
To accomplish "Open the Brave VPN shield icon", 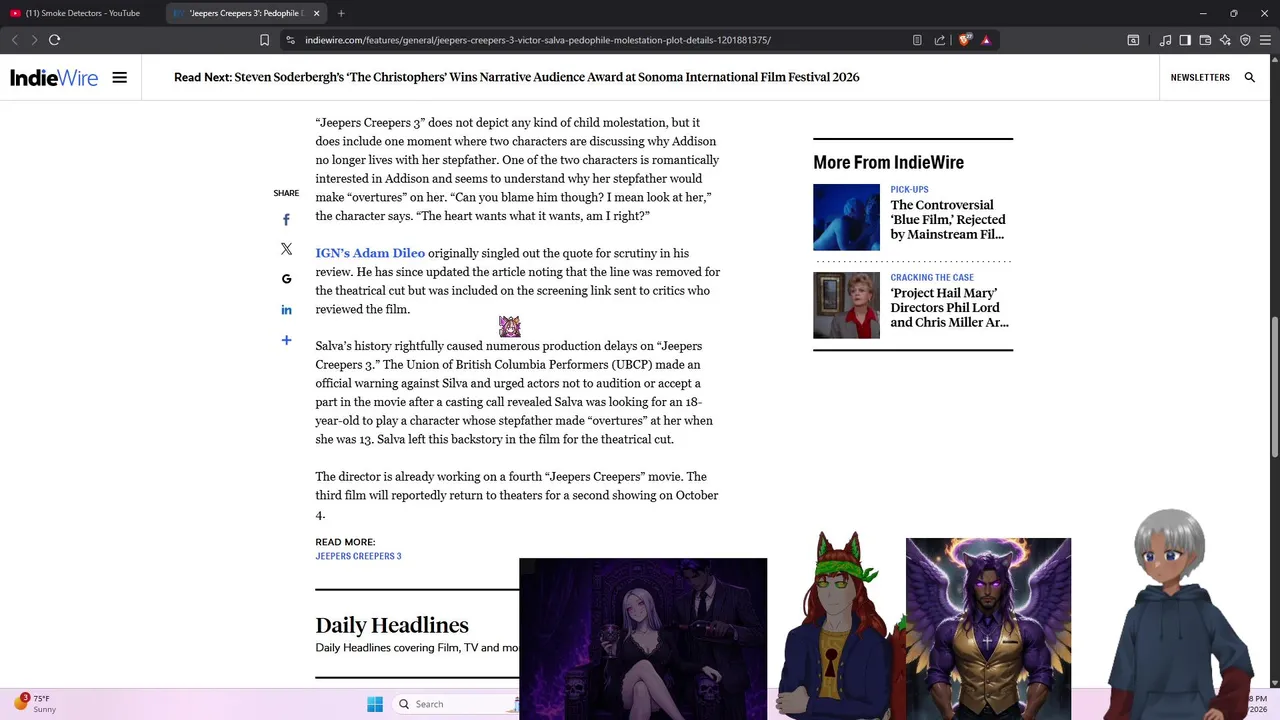I will click(x=1245, y=40).
